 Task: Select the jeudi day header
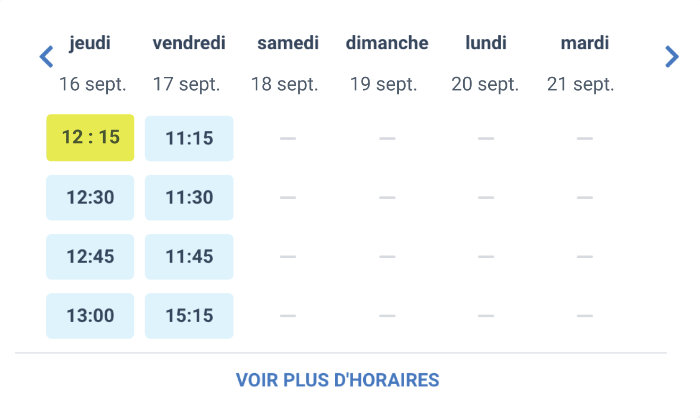90,43
